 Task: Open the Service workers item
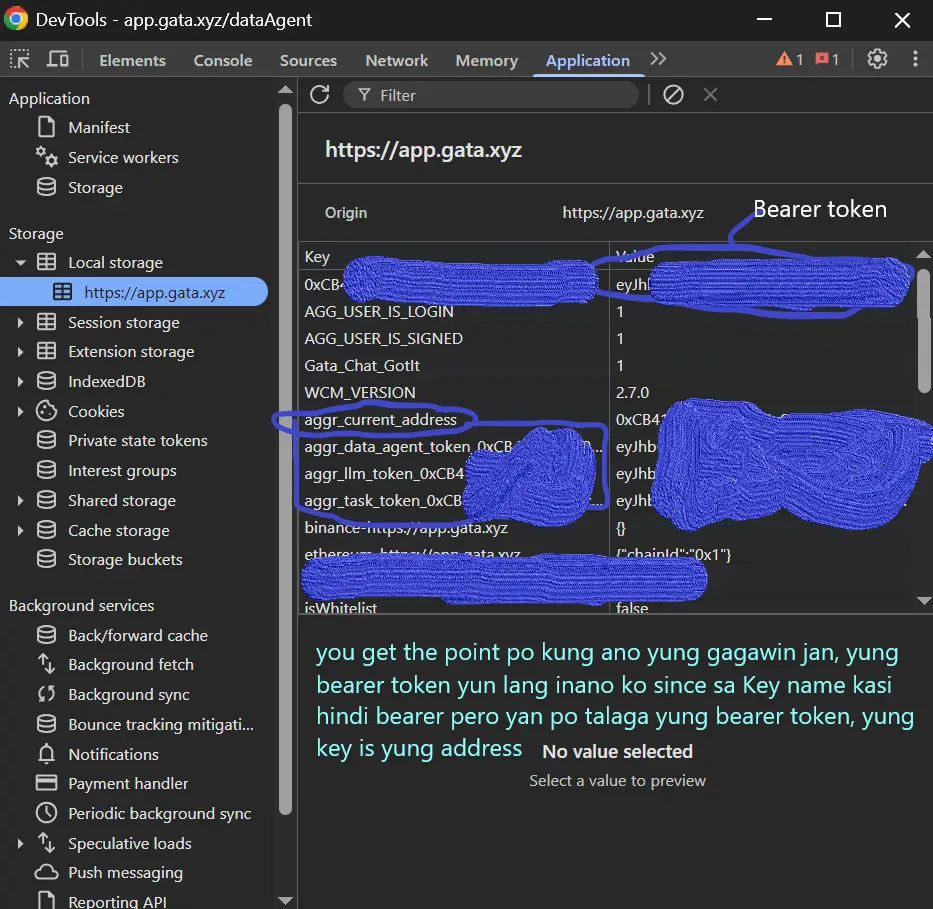click(123, 158)
